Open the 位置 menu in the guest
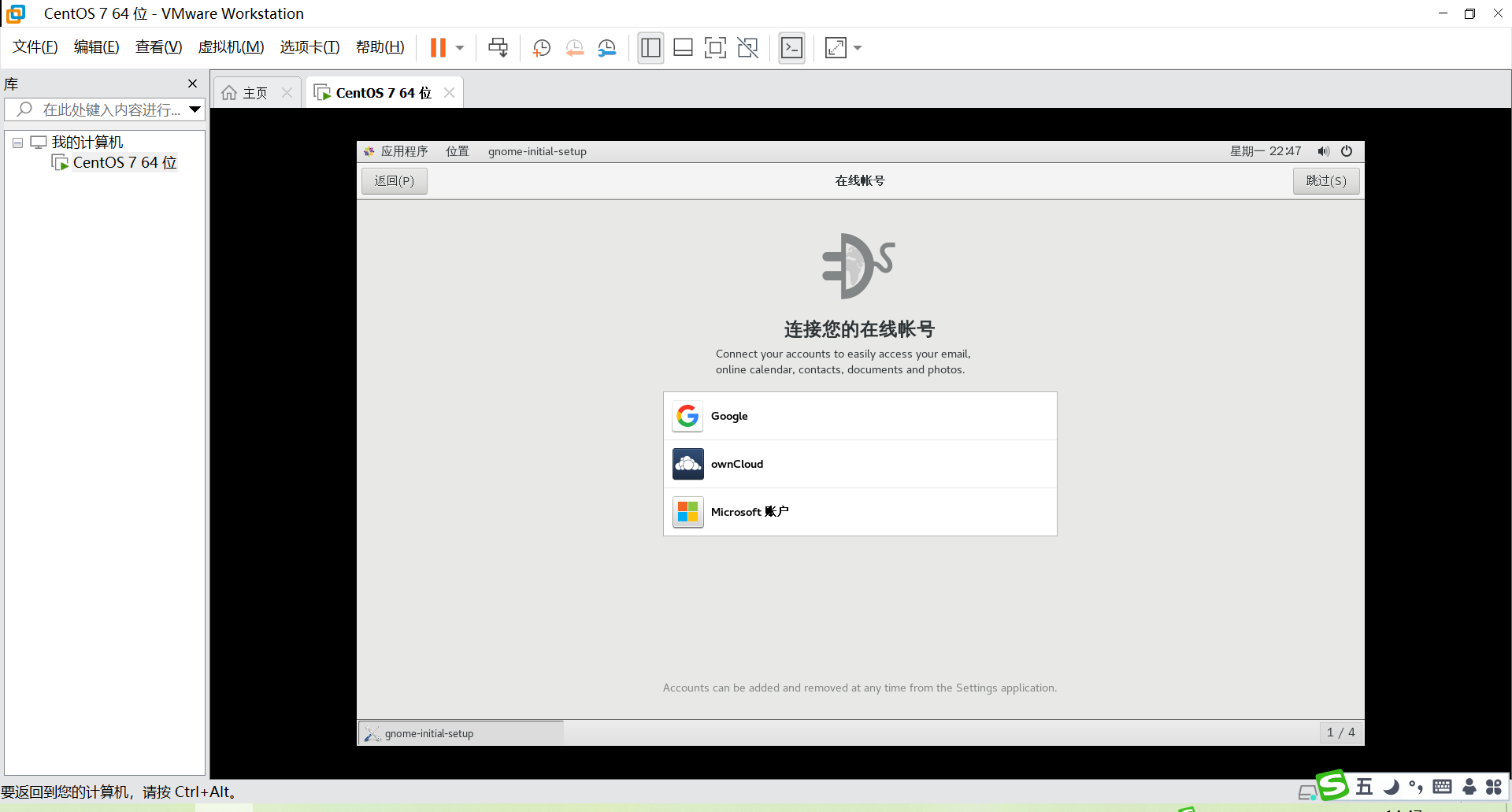 click(458, 151)
